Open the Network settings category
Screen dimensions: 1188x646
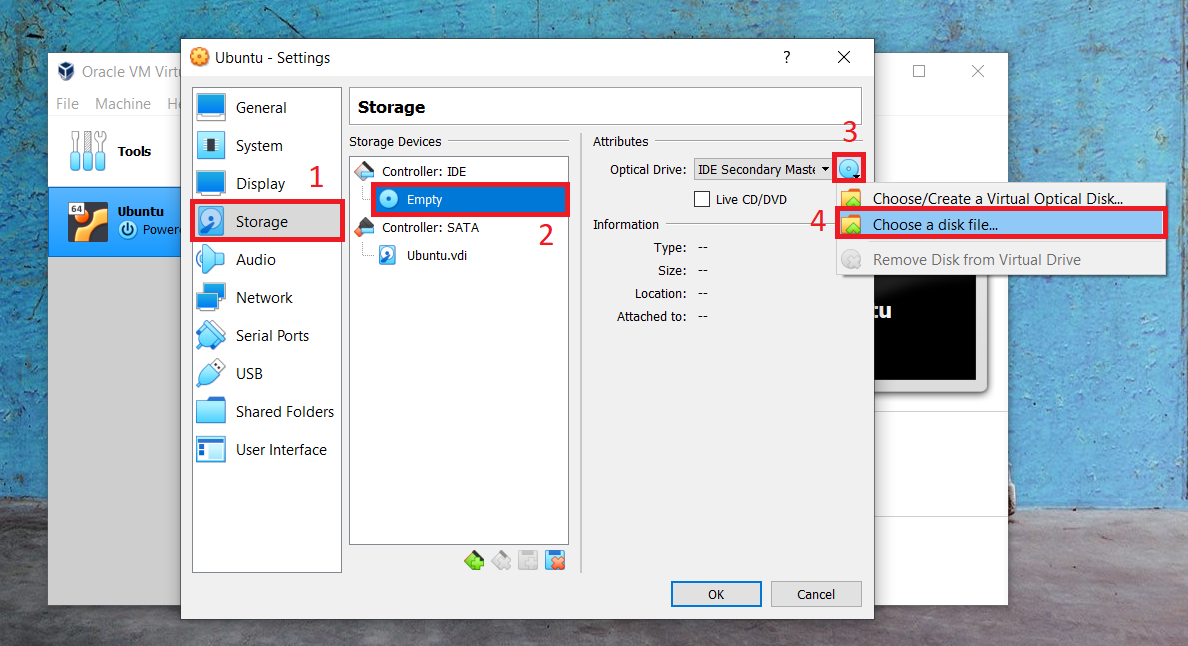click(267, 298)
